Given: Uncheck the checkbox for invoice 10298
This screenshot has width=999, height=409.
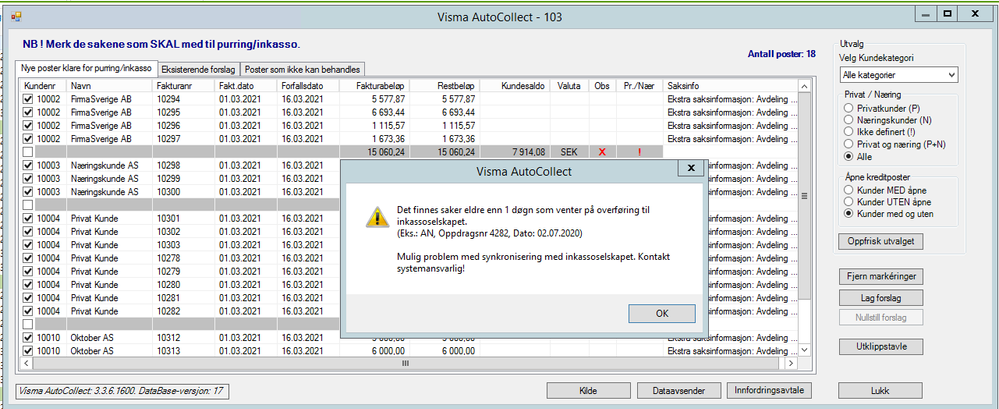Looking at the screenshot, I should click(27, 165).
